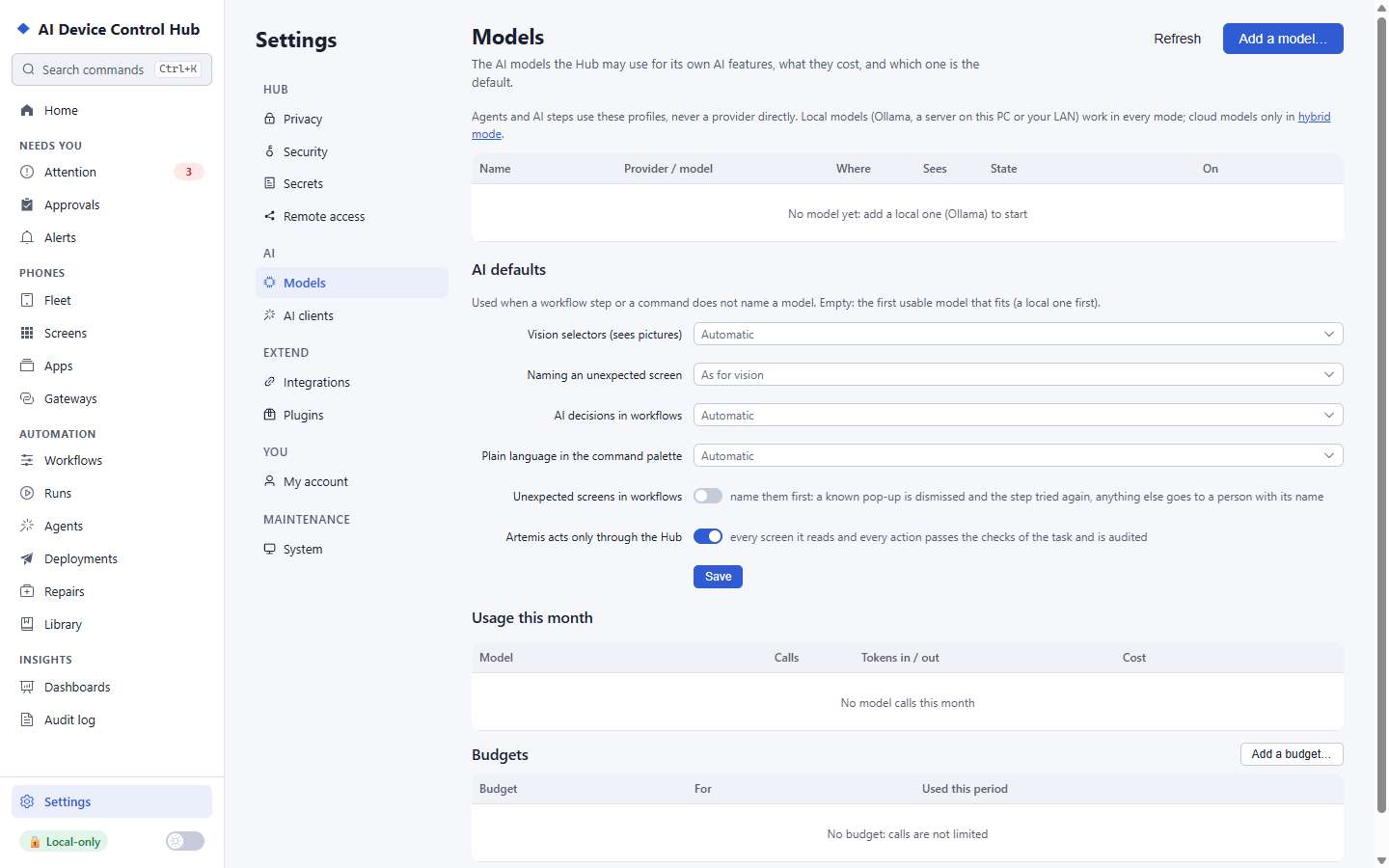Click the Search commands field
1389x868 pixels.
click(x=112, y=69)
